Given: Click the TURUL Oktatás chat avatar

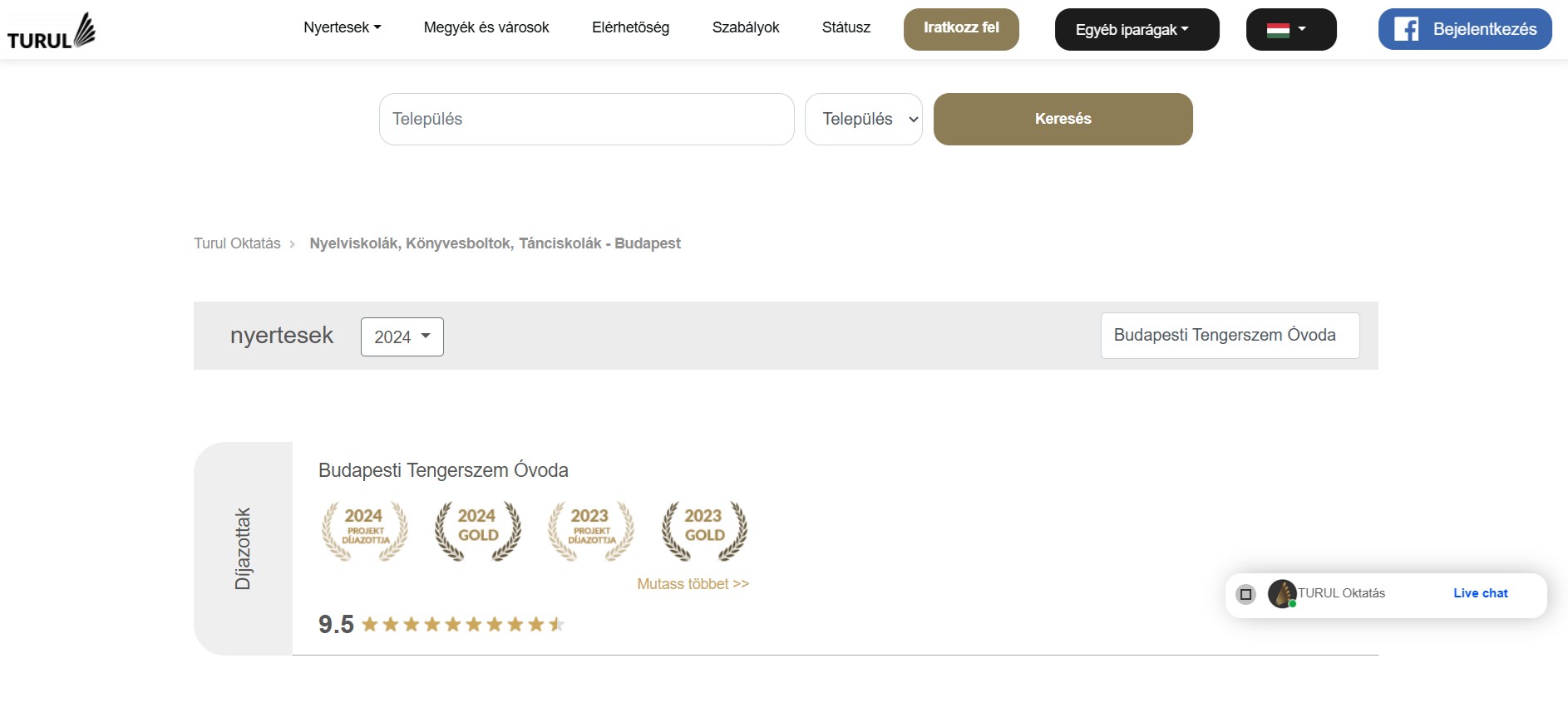Looking at the screenshot, I should click(1282, 593).
